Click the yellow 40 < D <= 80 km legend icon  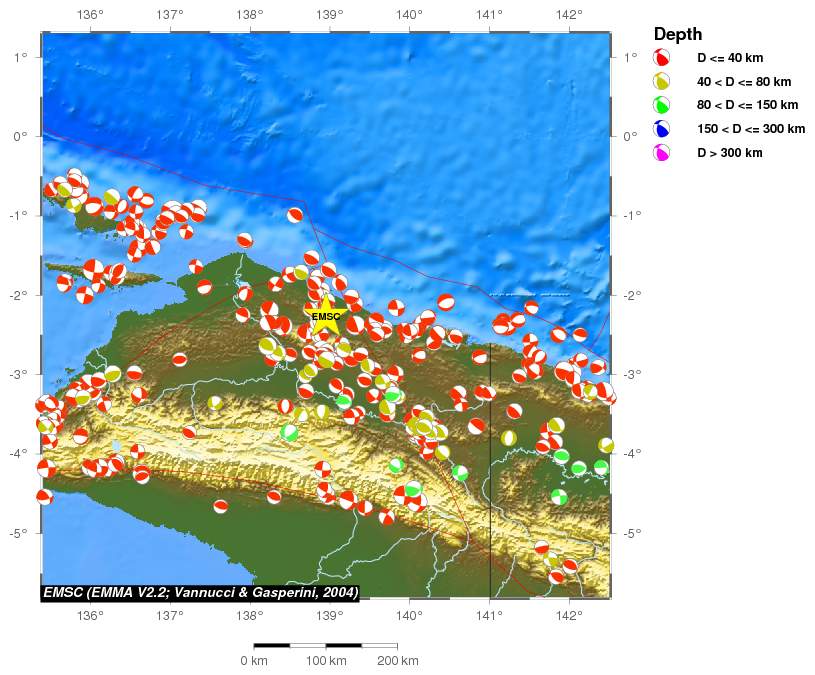(661, 82)
